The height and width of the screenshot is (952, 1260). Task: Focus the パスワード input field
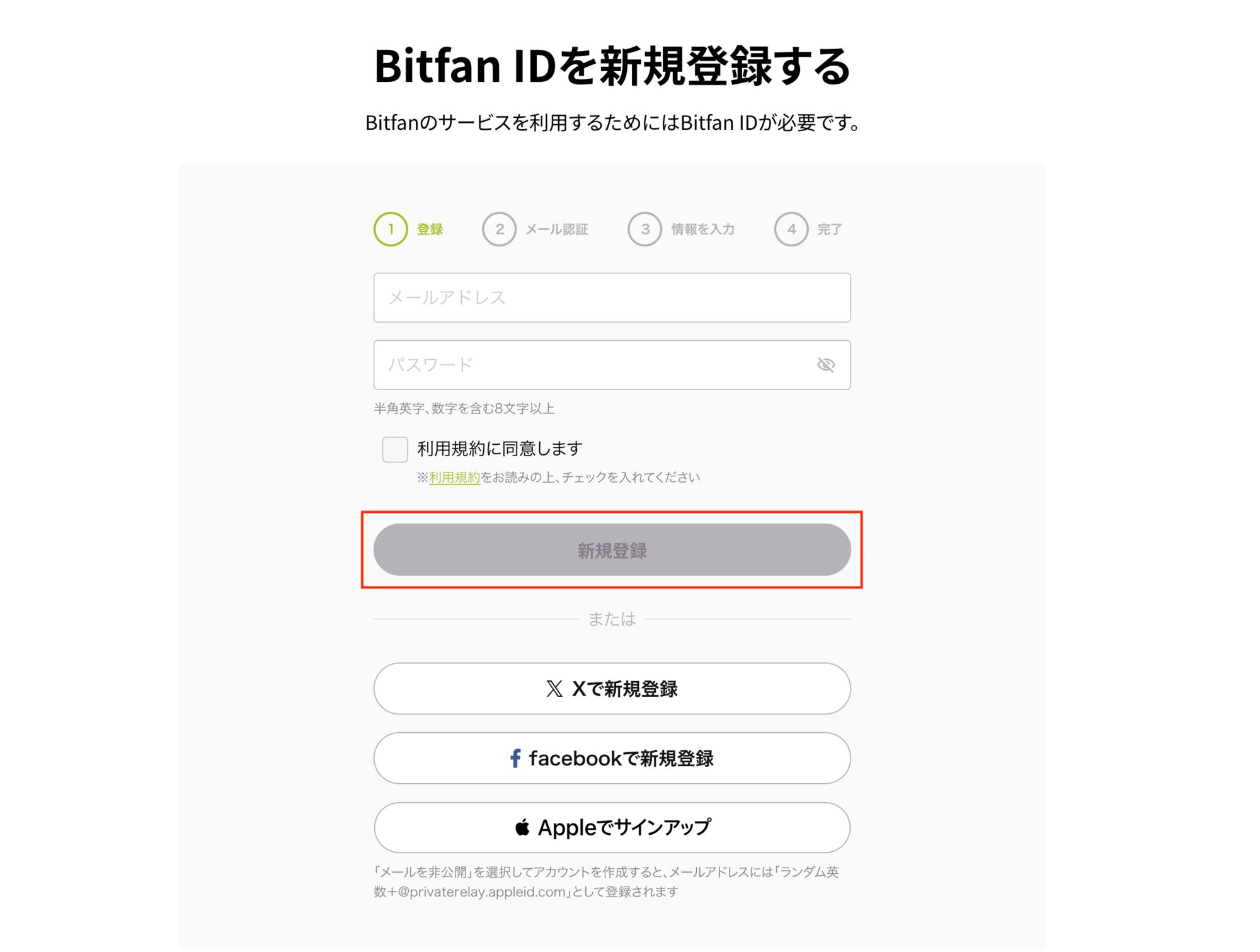(x=592, y=365)
